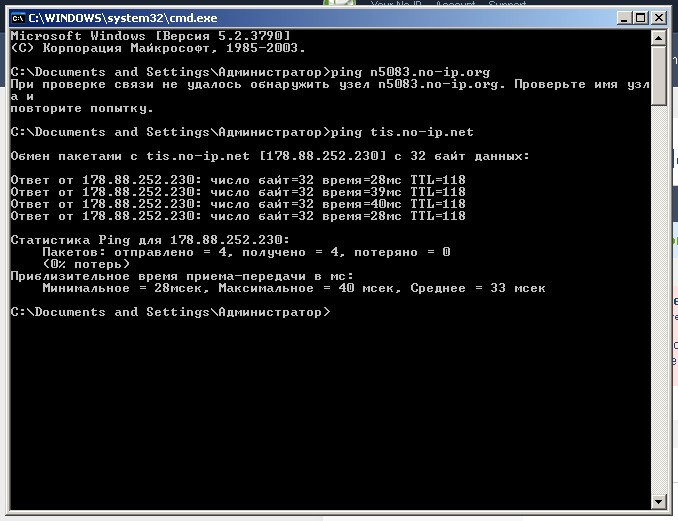Viewport: 678px width, 521px height.
Task: Click the empty scrollbar track below thumb
Action: click(x=658, y=300)
